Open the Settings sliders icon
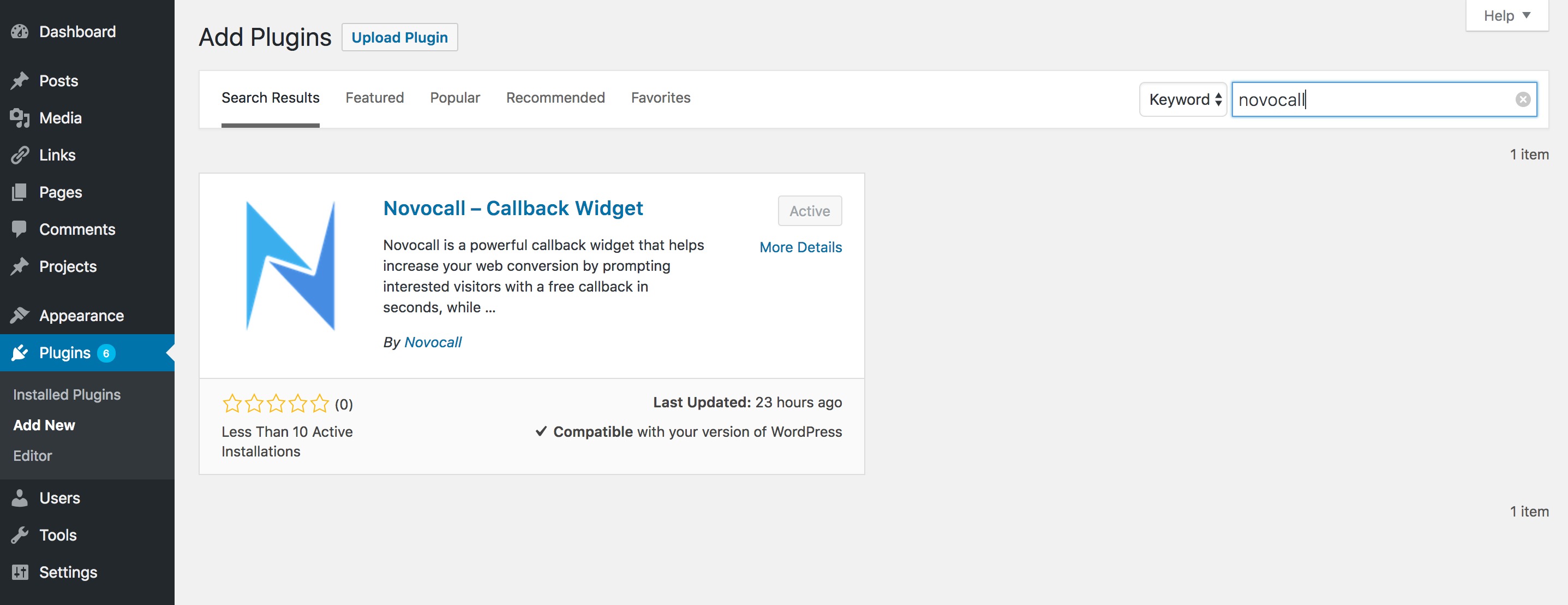Screen dimensions: 1568x605 (x=20, y=572)
